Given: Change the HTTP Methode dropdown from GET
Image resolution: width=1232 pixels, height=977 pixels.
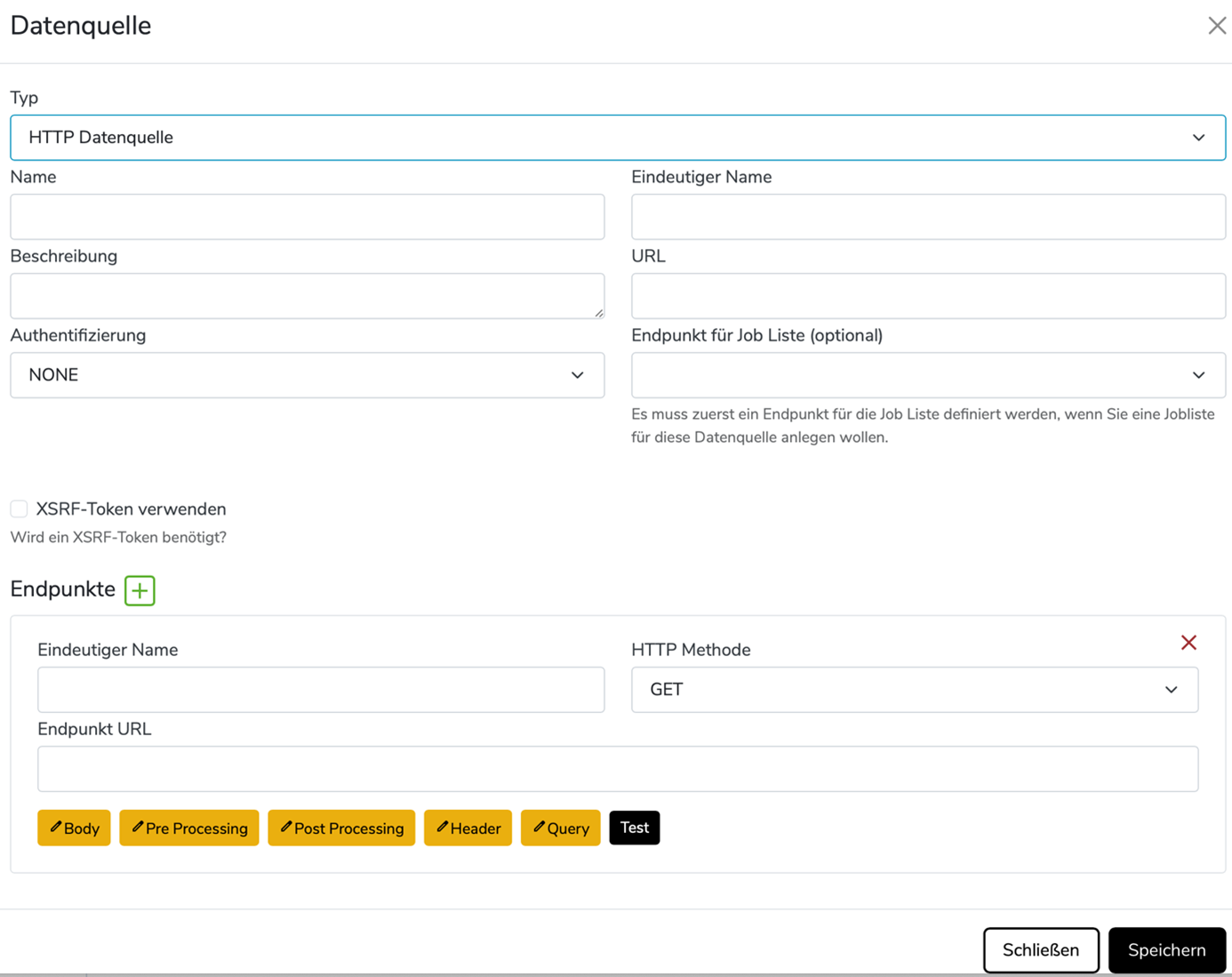Looking at the screenshot, I should 915,690.
